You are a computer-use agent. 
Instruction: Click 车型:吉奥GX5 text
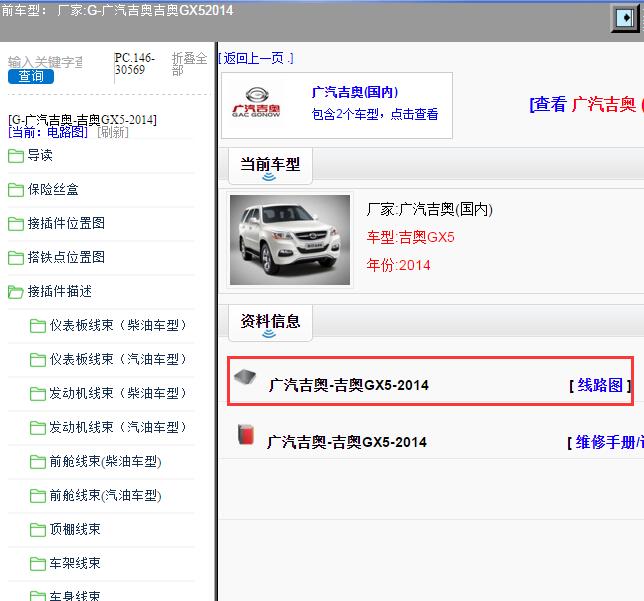(410, 237)
